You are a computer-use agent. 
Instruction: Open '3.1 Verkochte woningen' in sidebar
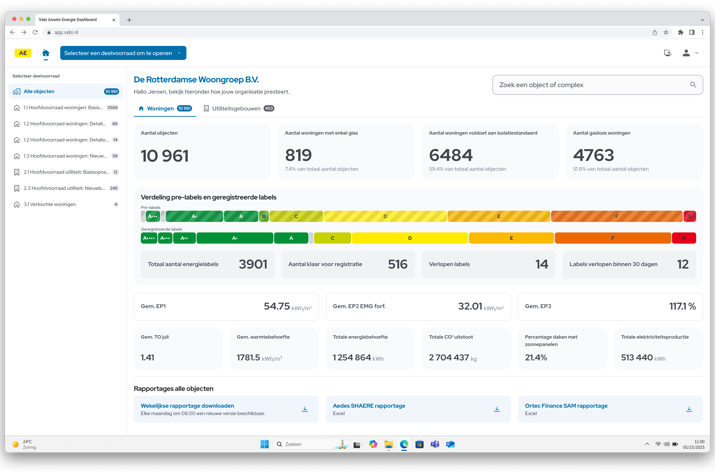coord(50,204)
